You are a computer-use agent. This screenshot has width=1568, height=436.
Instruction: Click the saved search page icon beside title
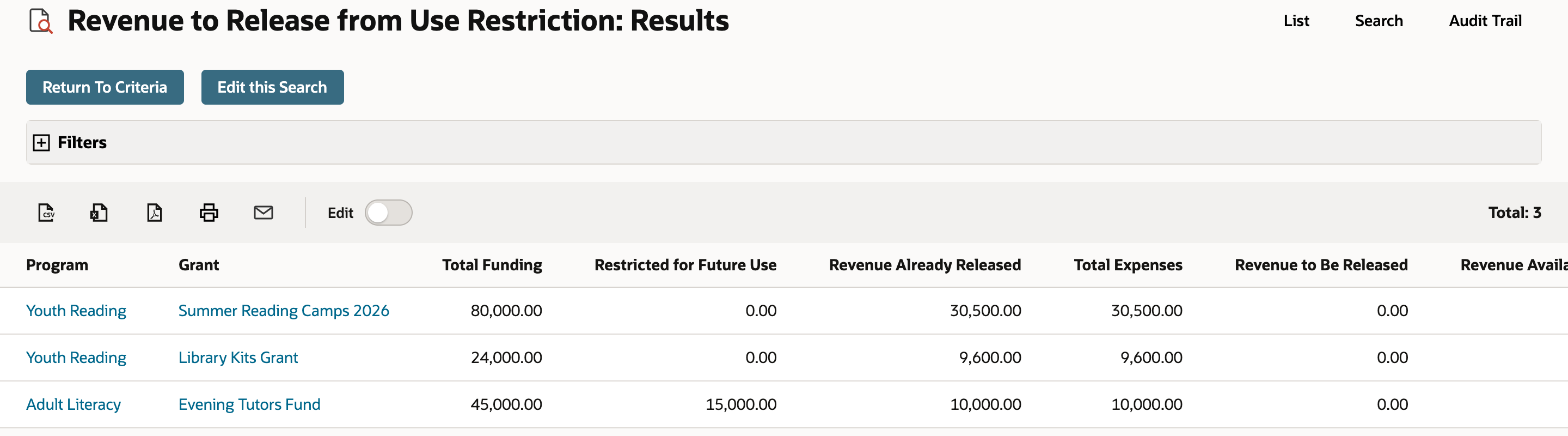tap(41, 21)
